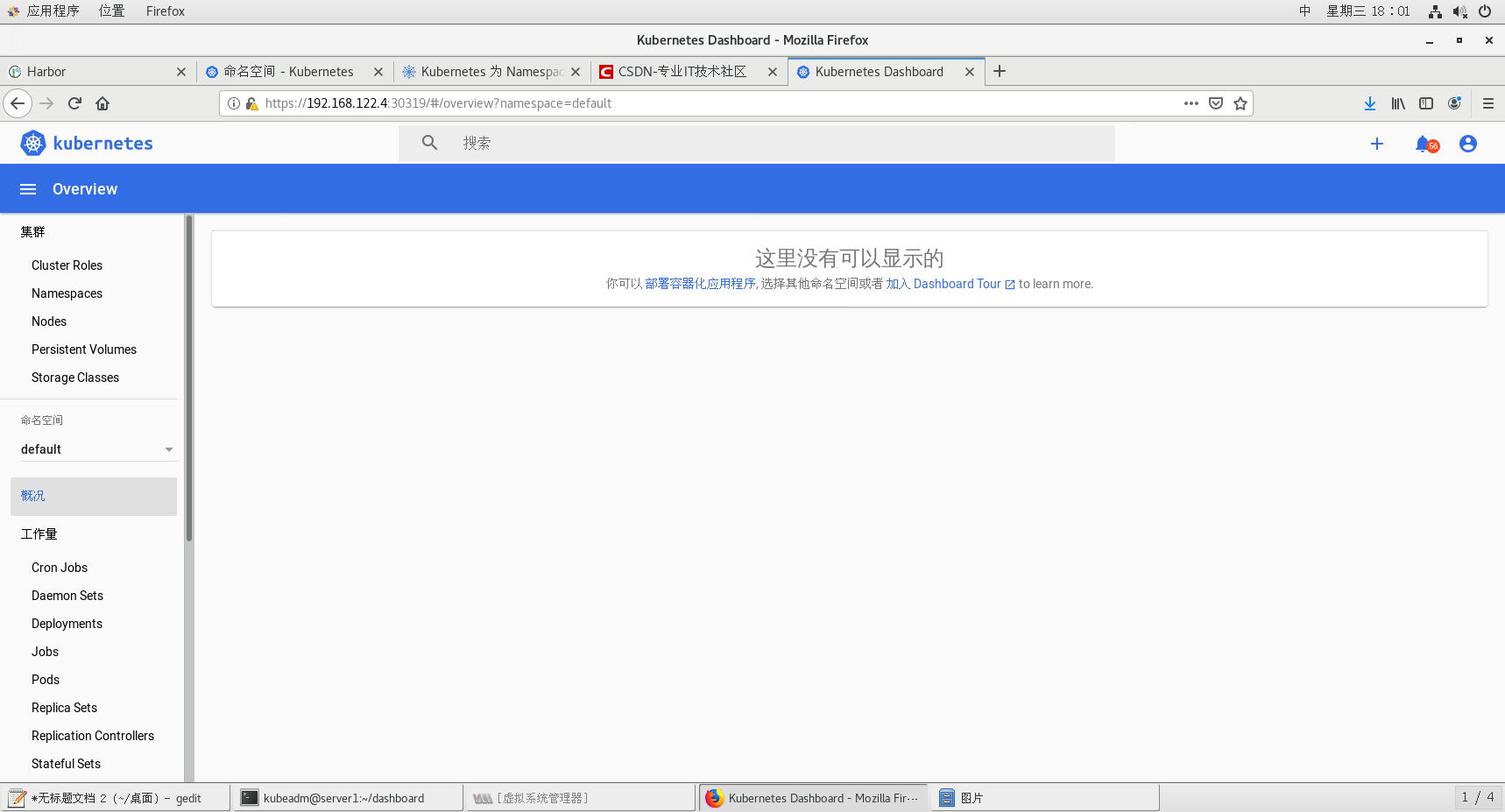Reload the current page
The image size is (1505, 812).
tap(74, 102)
